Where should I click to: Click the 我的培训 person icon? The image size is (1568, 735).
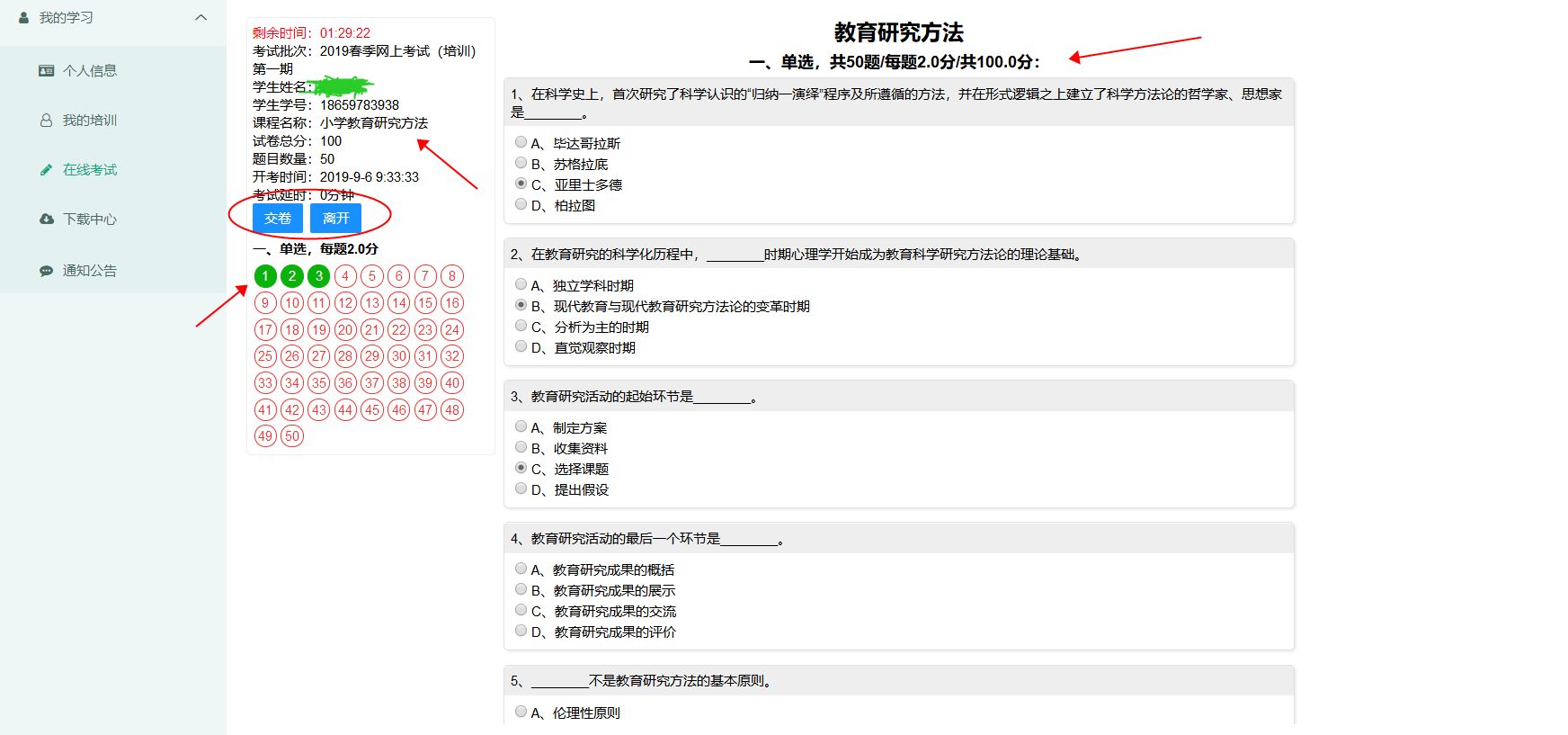[46, 120]
